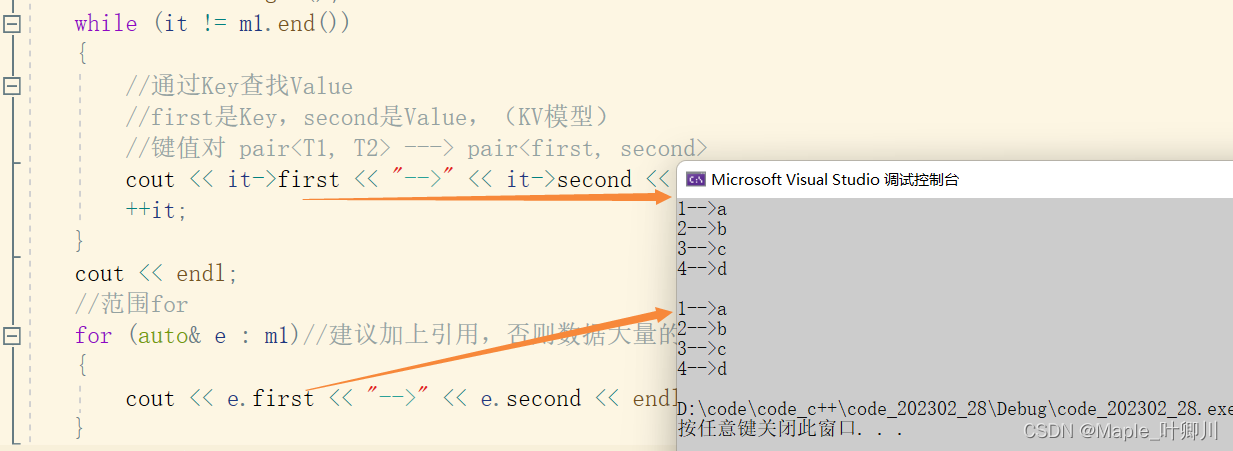1233x451 pixels.
Task: Click the first 4-->d console output line
Action: pyautogui.click(x=702, y=269)
